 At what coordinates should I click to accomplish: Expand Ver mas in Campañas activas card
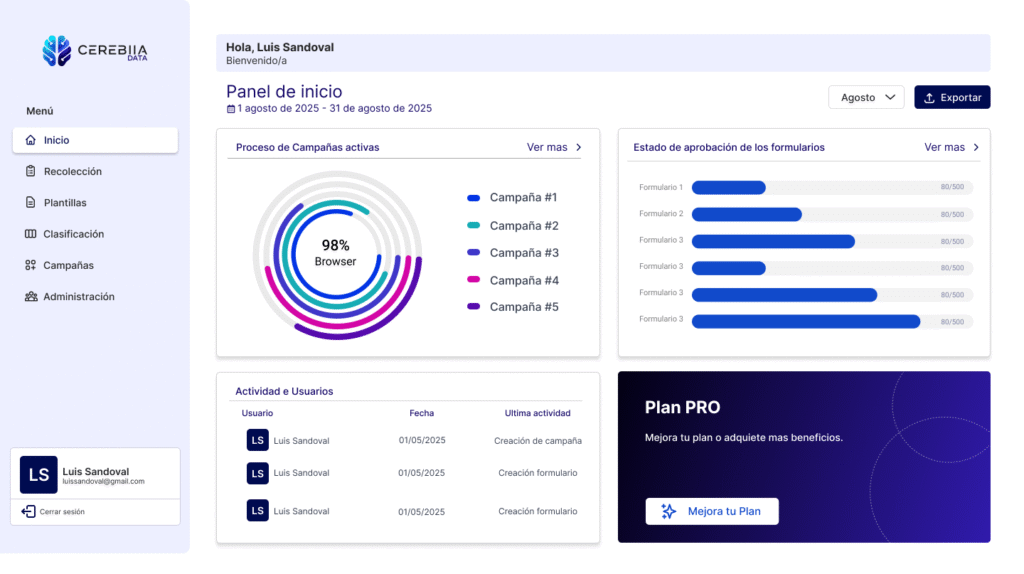click(554, 147)
